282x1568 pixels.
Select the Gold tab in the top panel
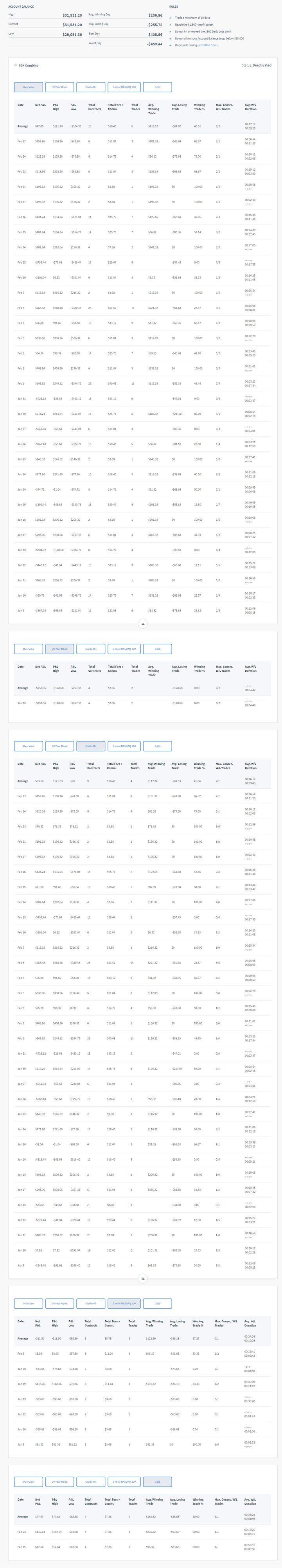click(157, 87)
